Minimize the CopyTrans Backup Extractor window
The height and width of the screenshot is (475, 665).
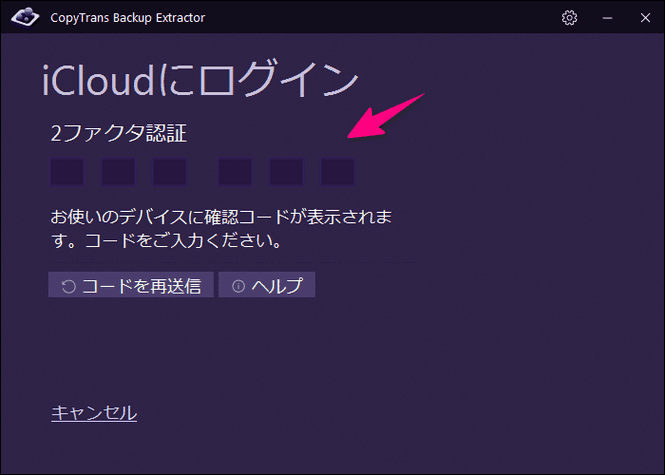607,18
